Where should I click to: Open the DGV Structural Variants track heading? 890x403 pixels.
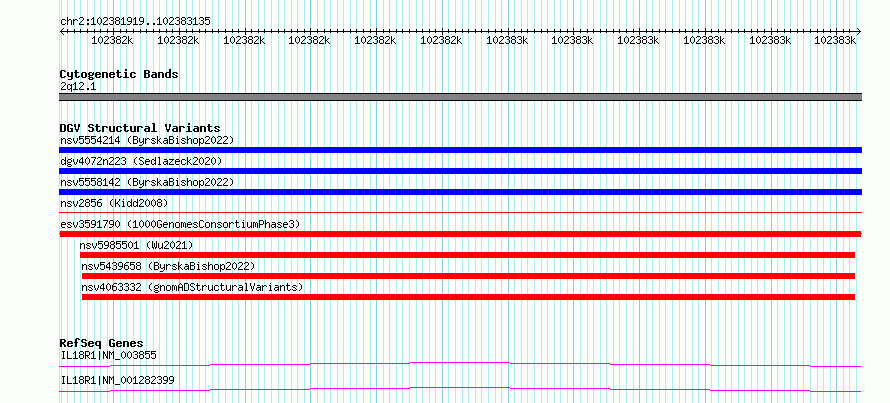coord(140,128)
